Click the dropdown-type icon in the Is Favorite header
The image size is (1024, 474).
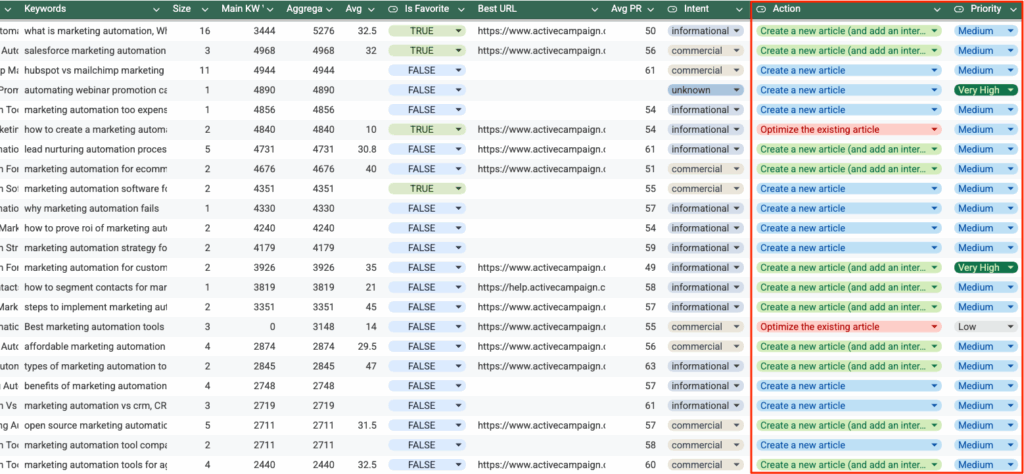pyautogui.click(x=394, y=8)
